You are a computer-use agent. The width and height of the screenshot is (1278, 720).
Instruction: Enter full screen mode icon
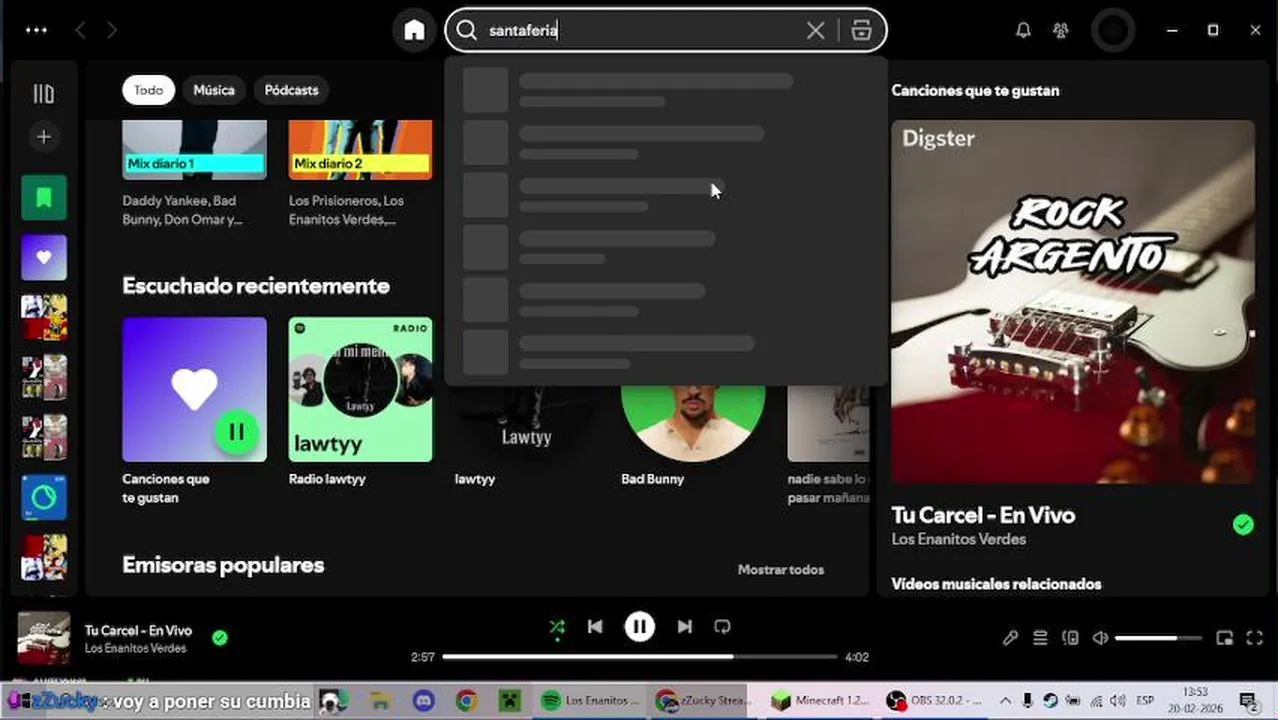tap(1254, 638)
